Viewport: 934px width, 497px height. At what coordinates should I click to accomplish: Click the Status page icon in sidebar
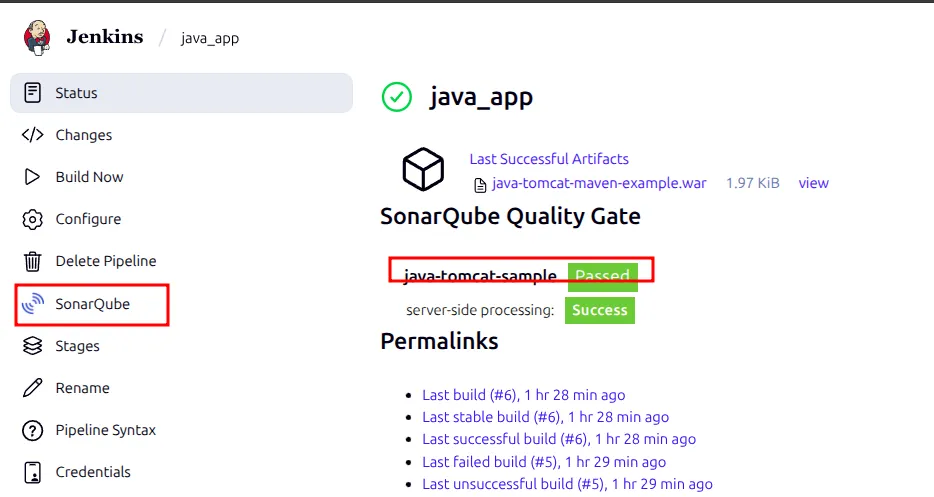click(32, 93)
